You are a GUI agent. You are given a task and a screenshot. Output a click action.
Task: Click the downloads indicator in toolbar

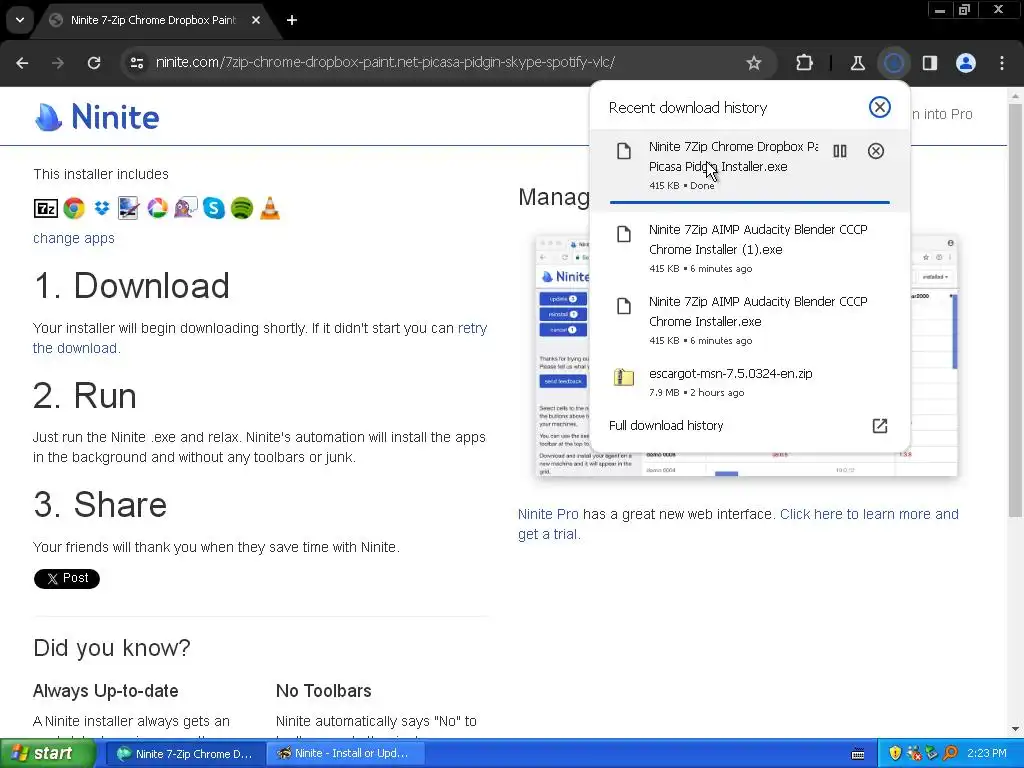[893, 63]
